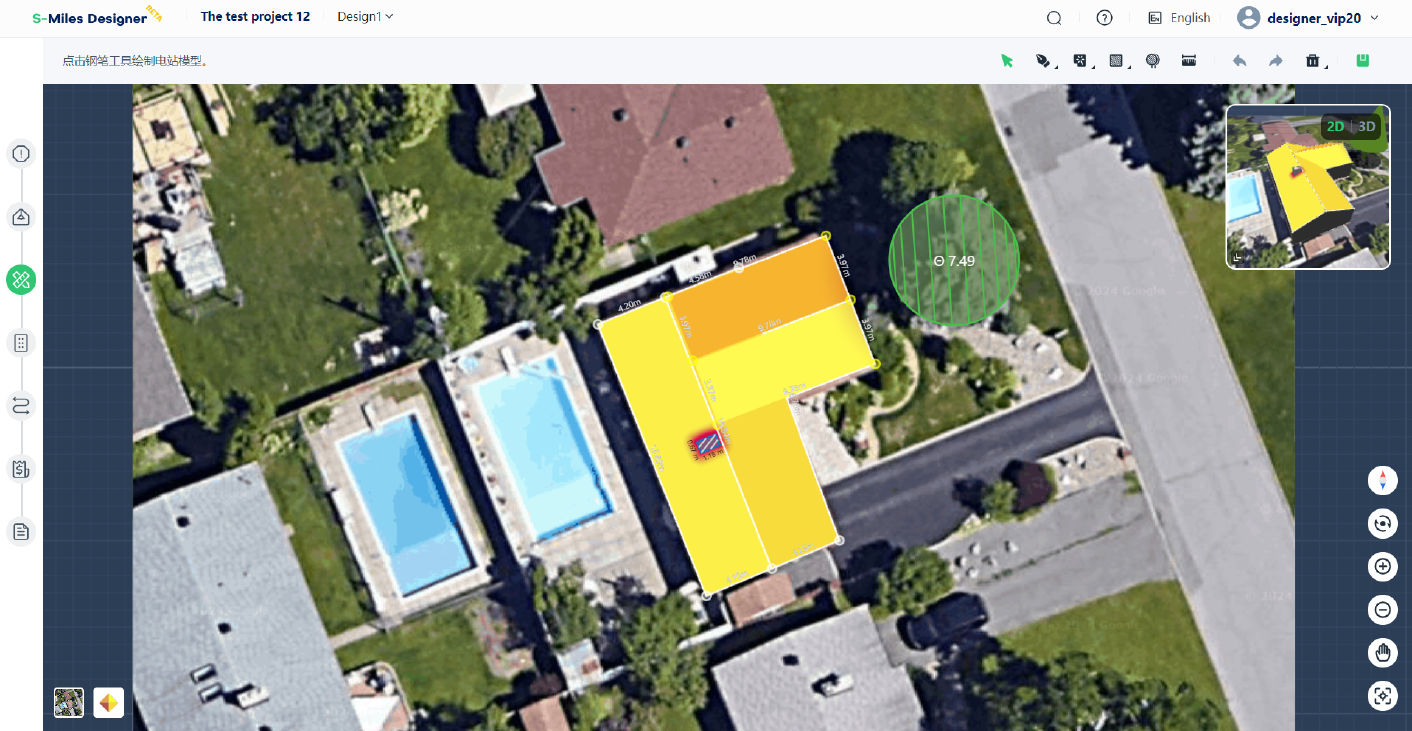Viewport: 1412px width, 731px height.
Task: Switch preview to 2D mode
Action: [x=1335, y=127]
